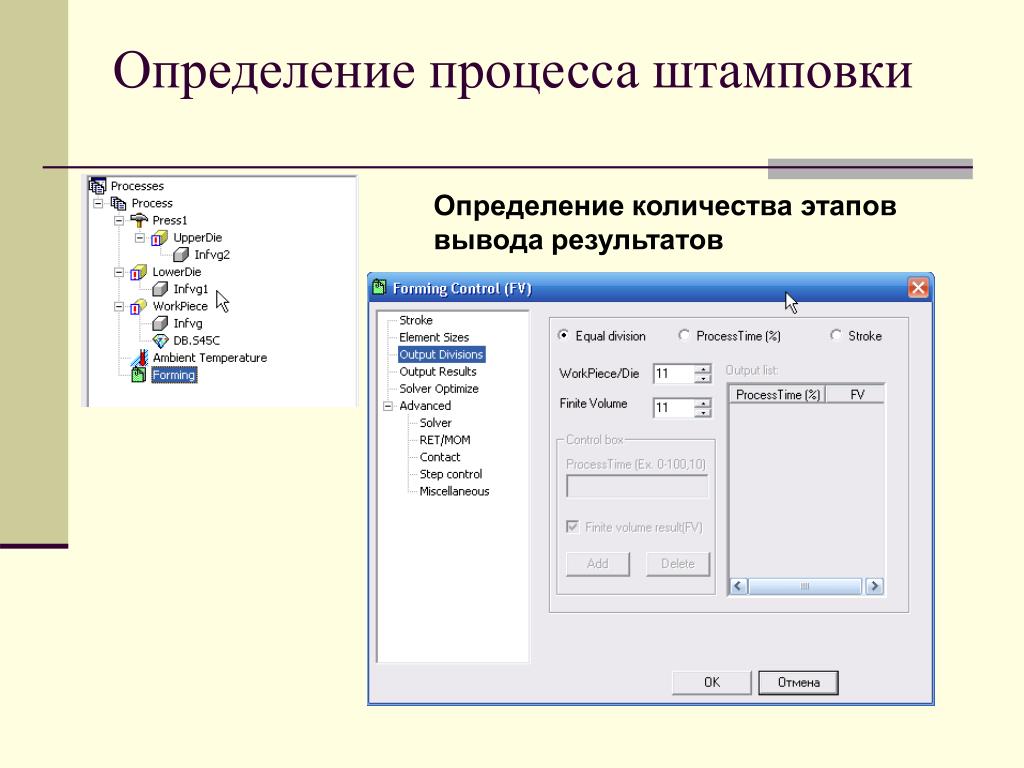This screenshot has width=1024, height=768.
Task: Open the Stroke settings page
Action: (416, 320)
